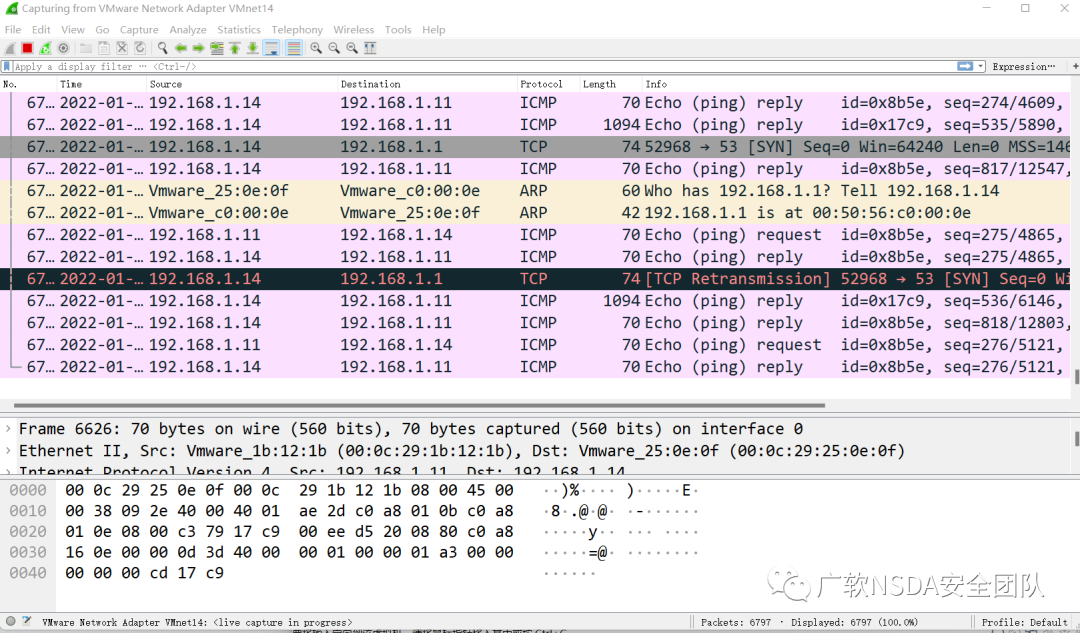Viewport: 1080px width, 633px height.
Task: Select the ARP 'Who has 192.168.1.1?' packet
Action: (535, 191)
